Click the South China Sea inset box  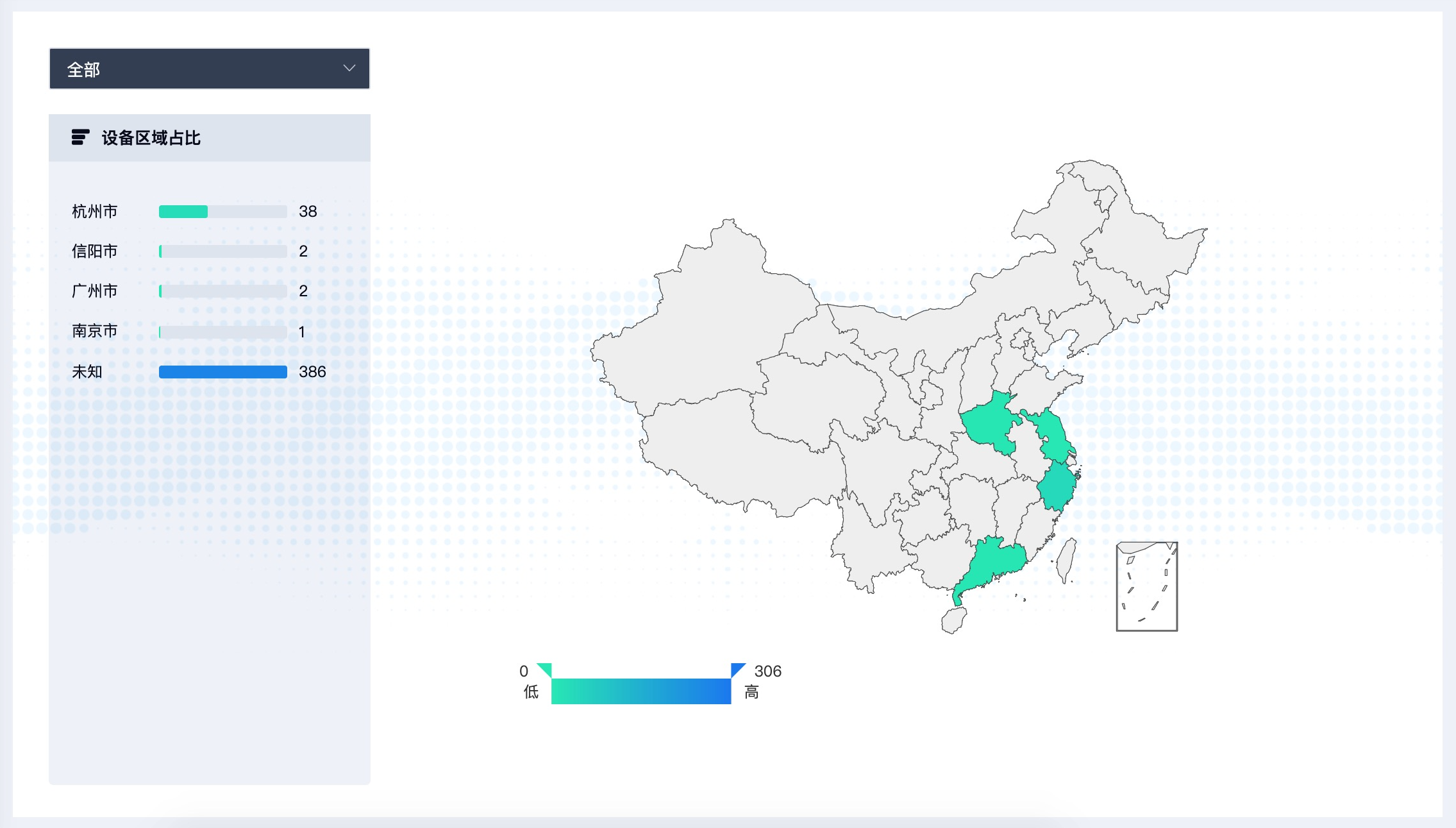pos(1146,587)
